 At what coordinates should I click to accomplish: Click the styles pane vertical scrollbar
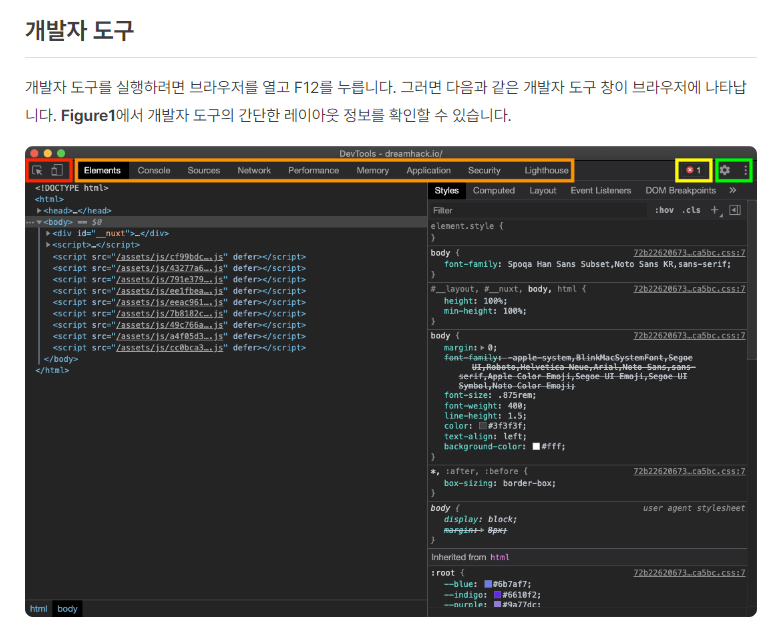click(x=752, y=280)
